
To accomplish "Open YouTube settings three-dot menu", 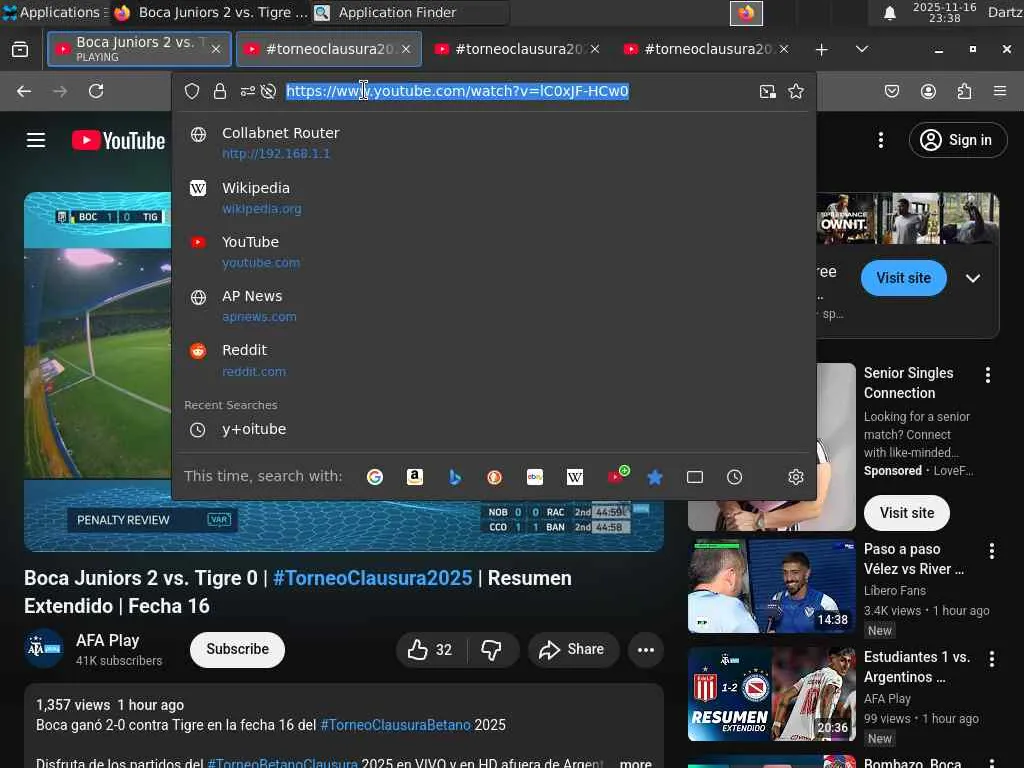I will (881, 140).
